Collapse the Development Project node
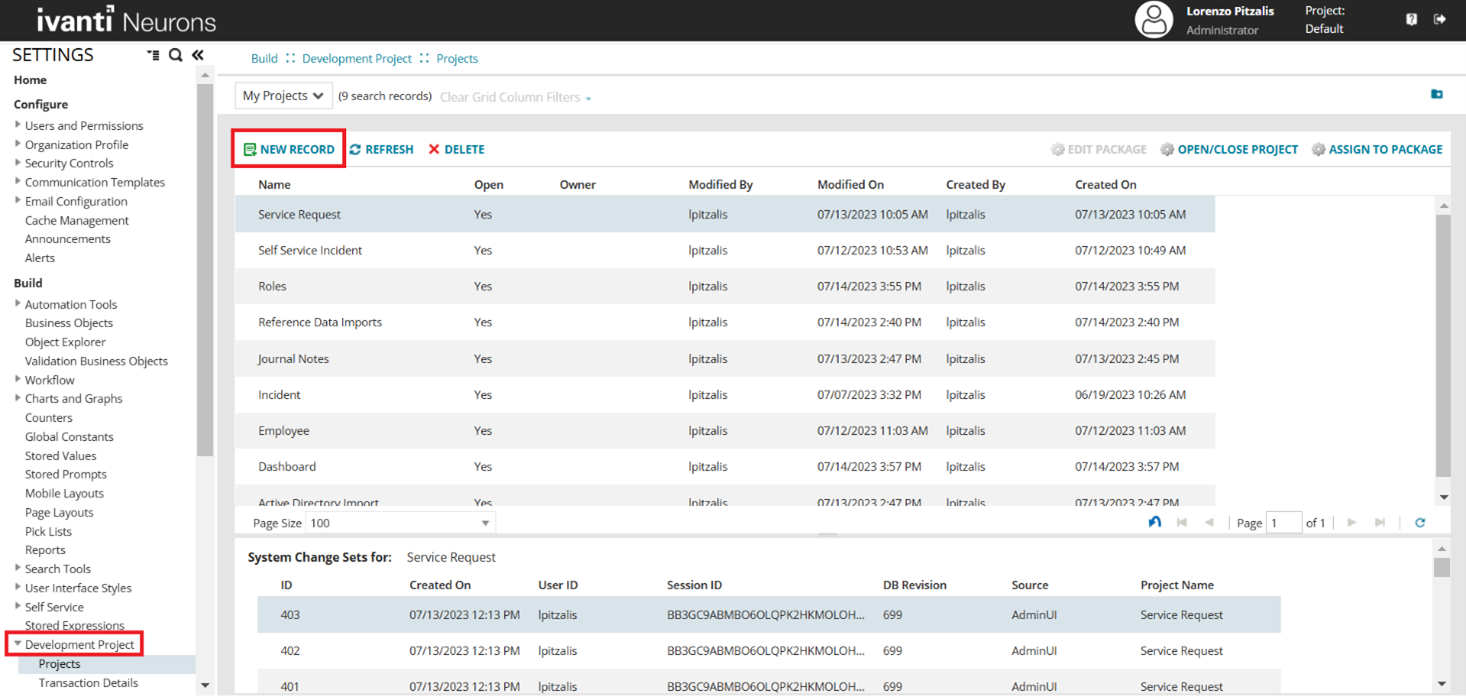This screenshot has width=1466, height=700. (x=17, y=645)
